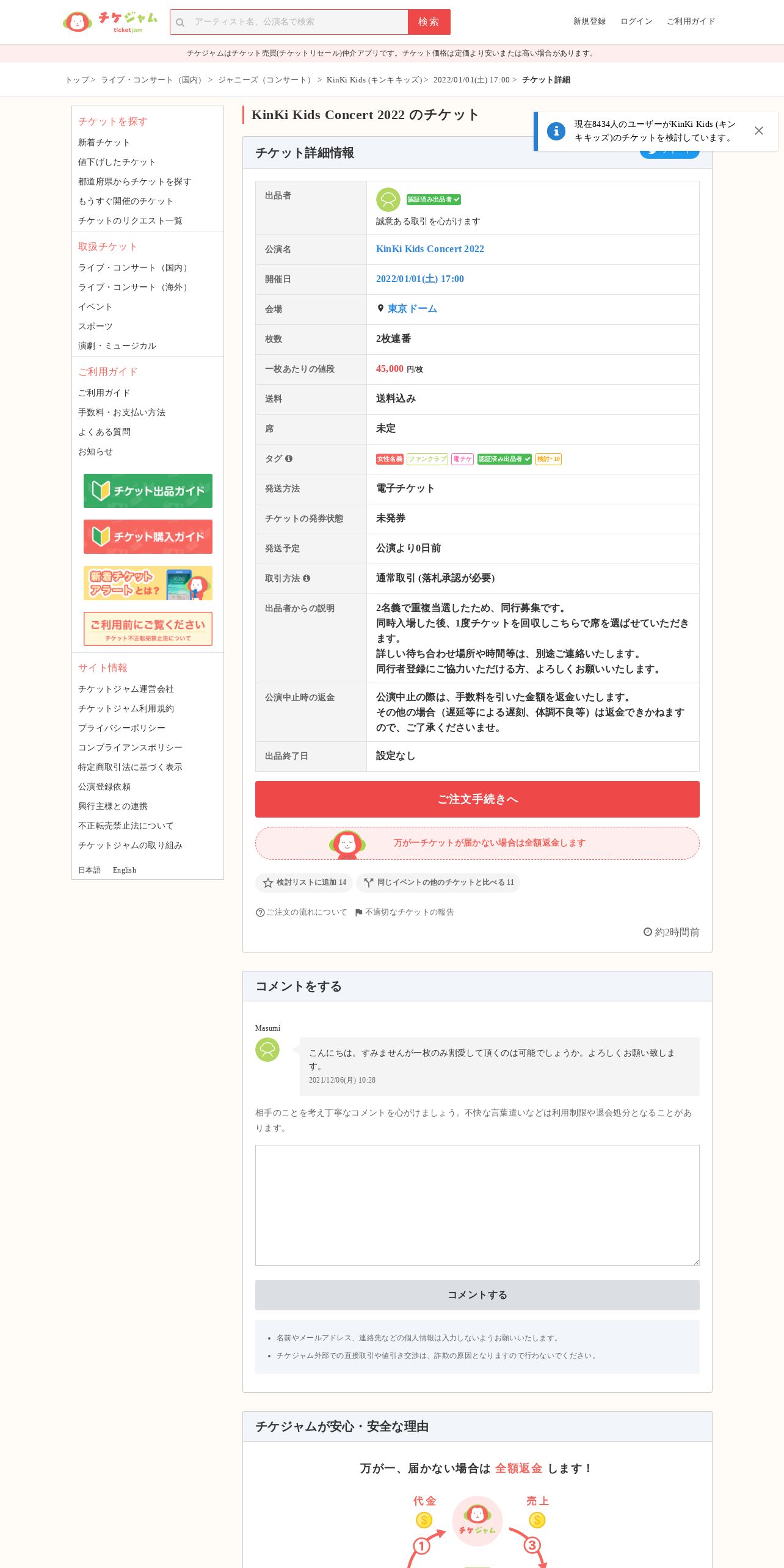Open プライバシーポリシー link

(122, 728)
